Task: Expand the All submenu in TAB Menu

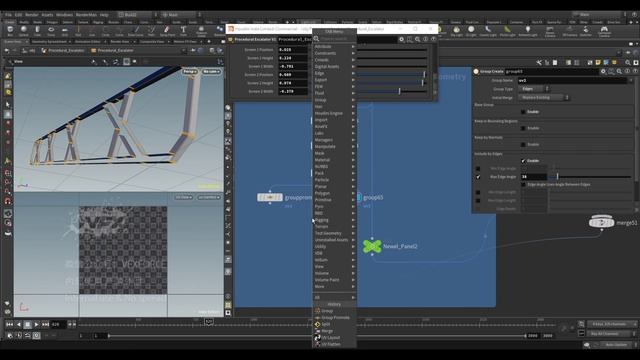Action: [334, 297]
